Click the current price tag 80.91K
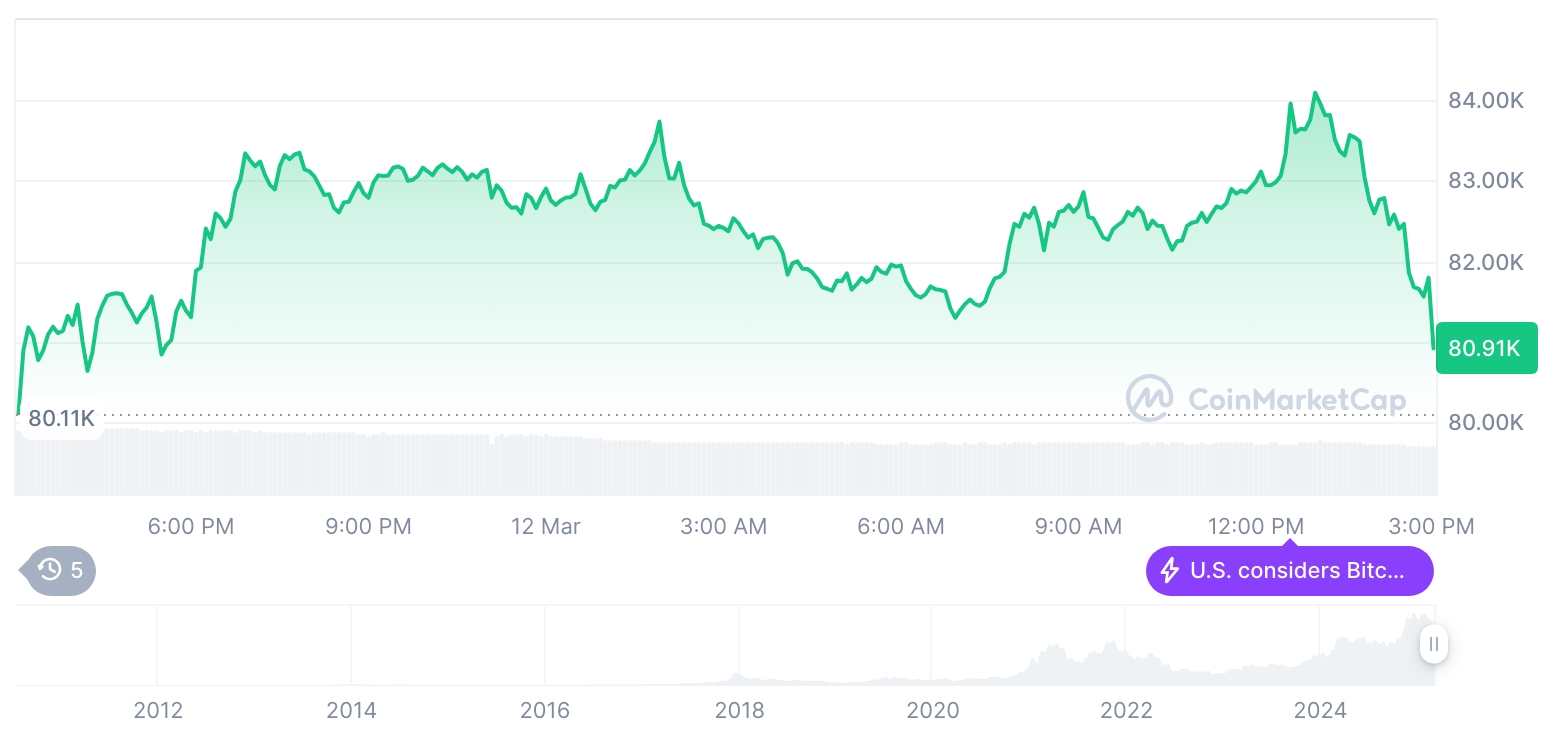The image size is (1566, 732). pos(1485,348)
